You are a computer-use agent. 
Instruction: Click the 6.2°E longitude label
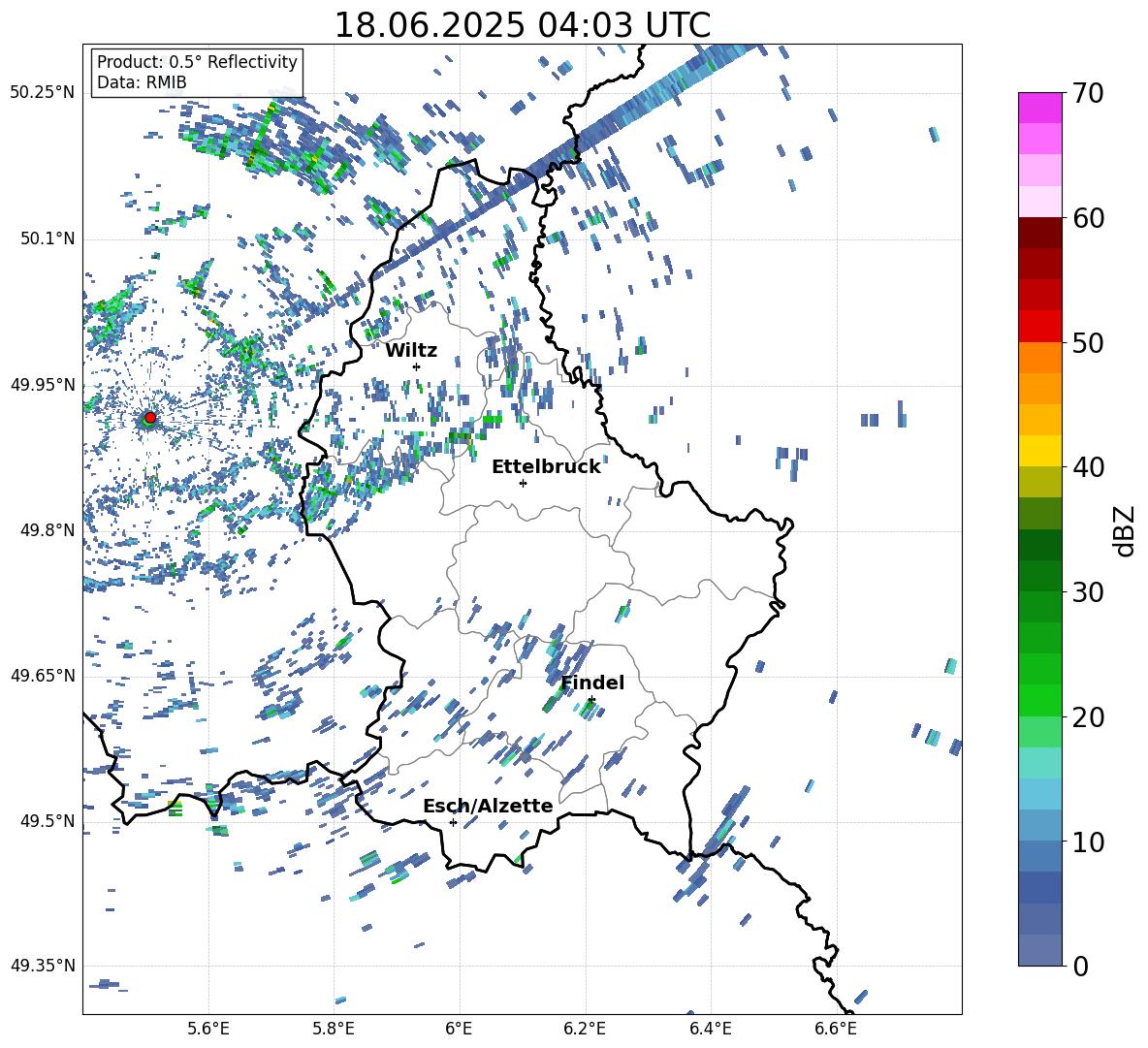click(585, 1029)
